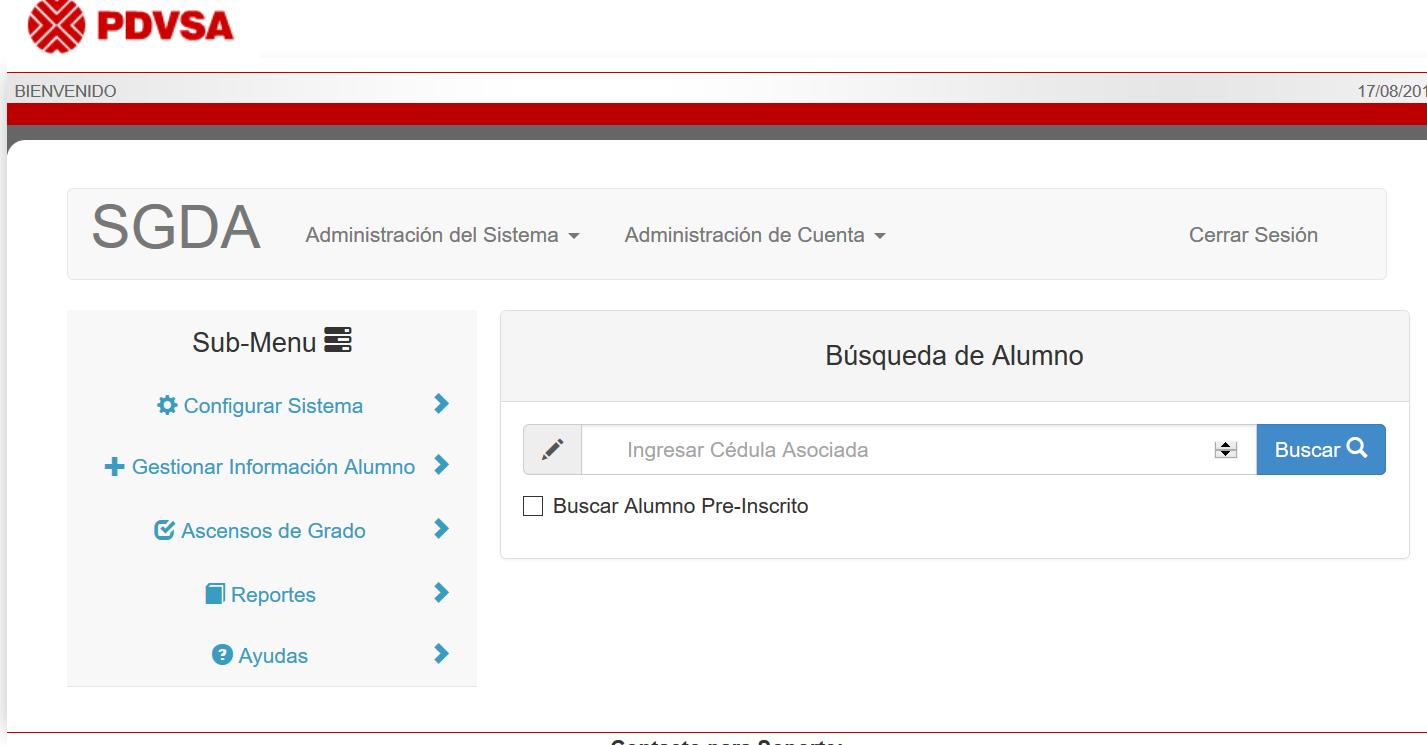The width and height of the screenshot is (1427, 745).
Task: Open Administración del Sistema dropdown
Action: pyautogui.click(x=442, y=235)
